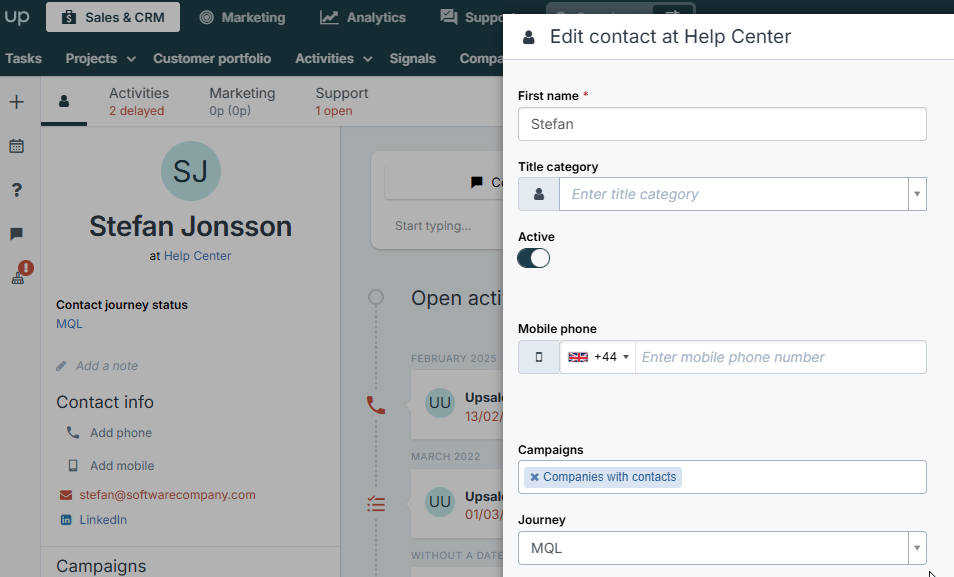Switch to the Activities 2 delayed tab

139,101
